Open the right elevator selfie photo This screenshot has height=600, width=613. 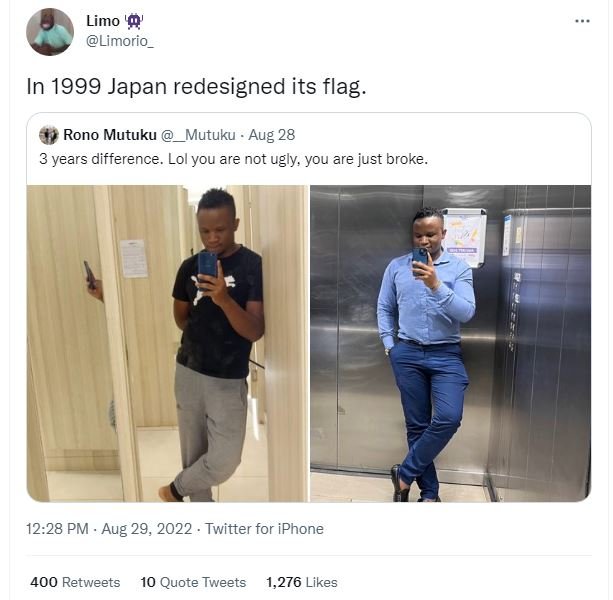pos(450,342)
